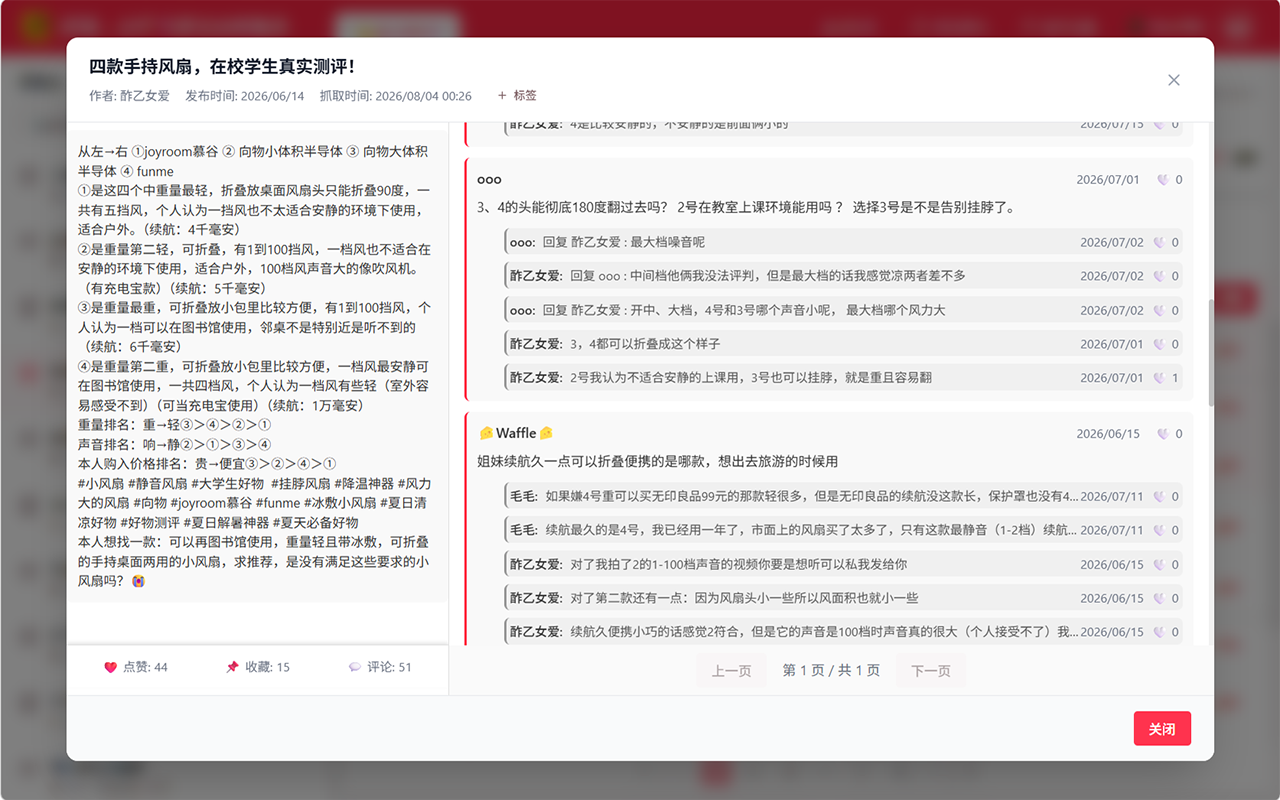Like the reply '开中、大档，4号和3号哪个声音小呢'
1280x800 pixels.
coord(1159,310)
